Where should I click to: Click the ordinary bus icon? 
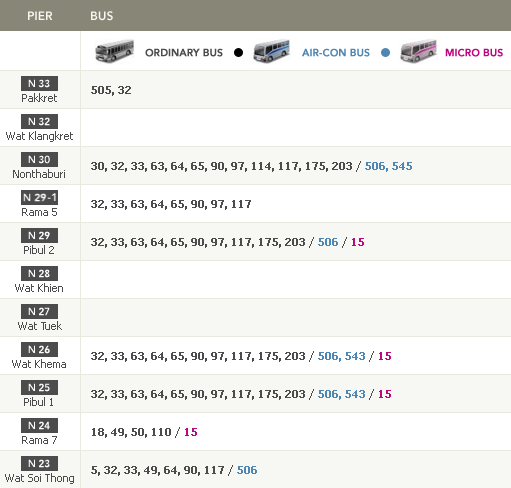point(115,51)
